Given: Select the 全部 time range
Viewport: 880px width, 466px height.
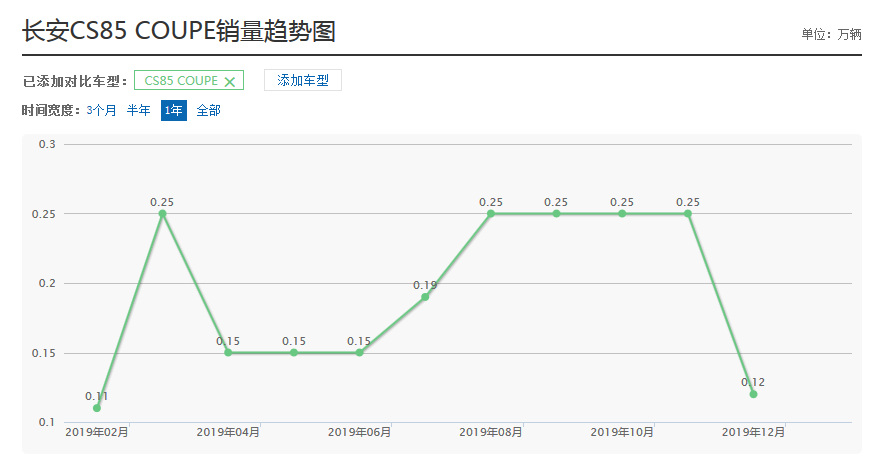Looking at the screenshot, I should [x=208, y=110].
